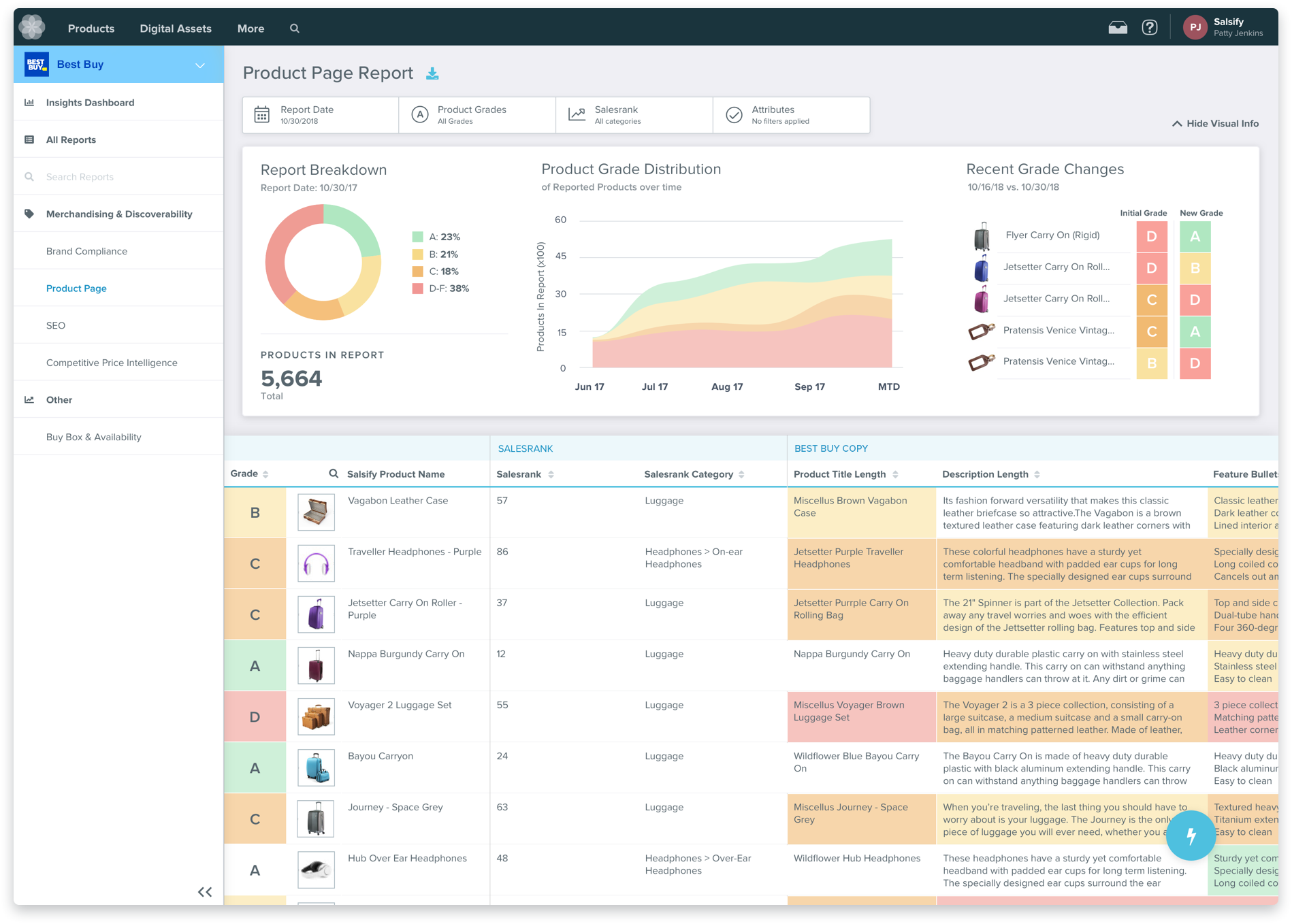The image size is (1292, 924).
Task: Click the product name search magnifier icon
Action: tap(334, 474)
